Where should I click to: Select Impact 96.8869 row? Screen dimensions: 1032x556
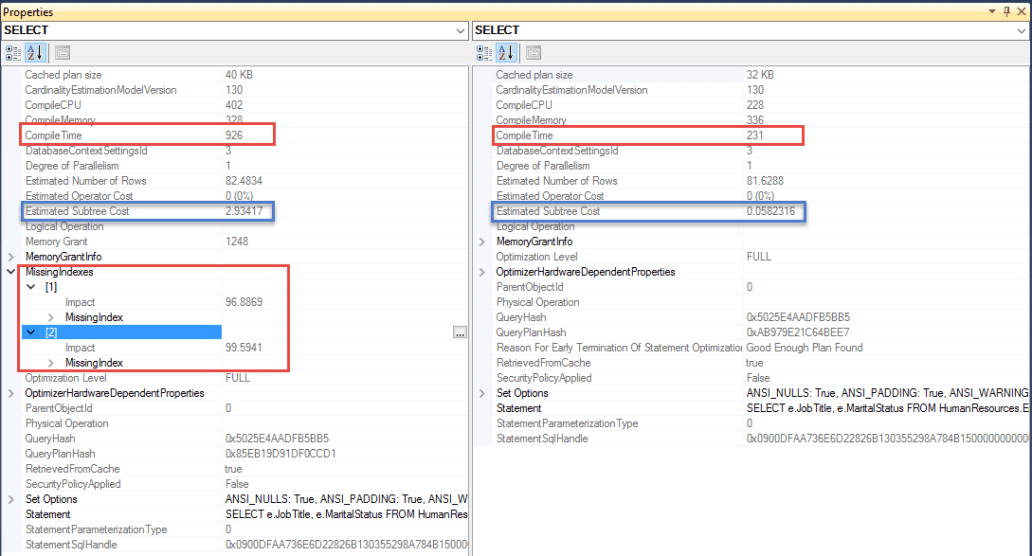pos(244,302)
